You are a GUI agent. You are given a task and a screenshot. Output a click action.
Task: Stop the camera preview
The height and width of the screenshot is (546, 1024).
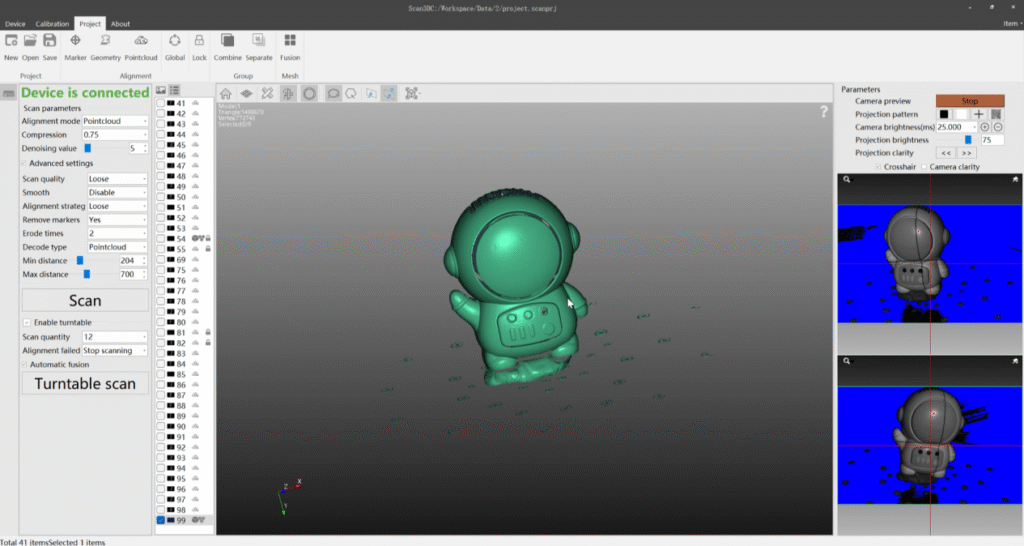tap(969, 101)
